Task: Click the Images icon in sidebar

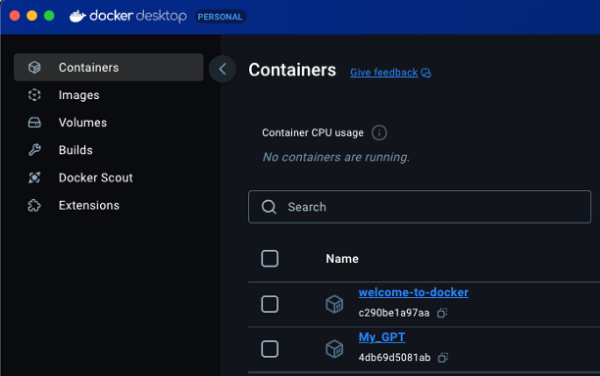Action: click(x=34, y=95)
